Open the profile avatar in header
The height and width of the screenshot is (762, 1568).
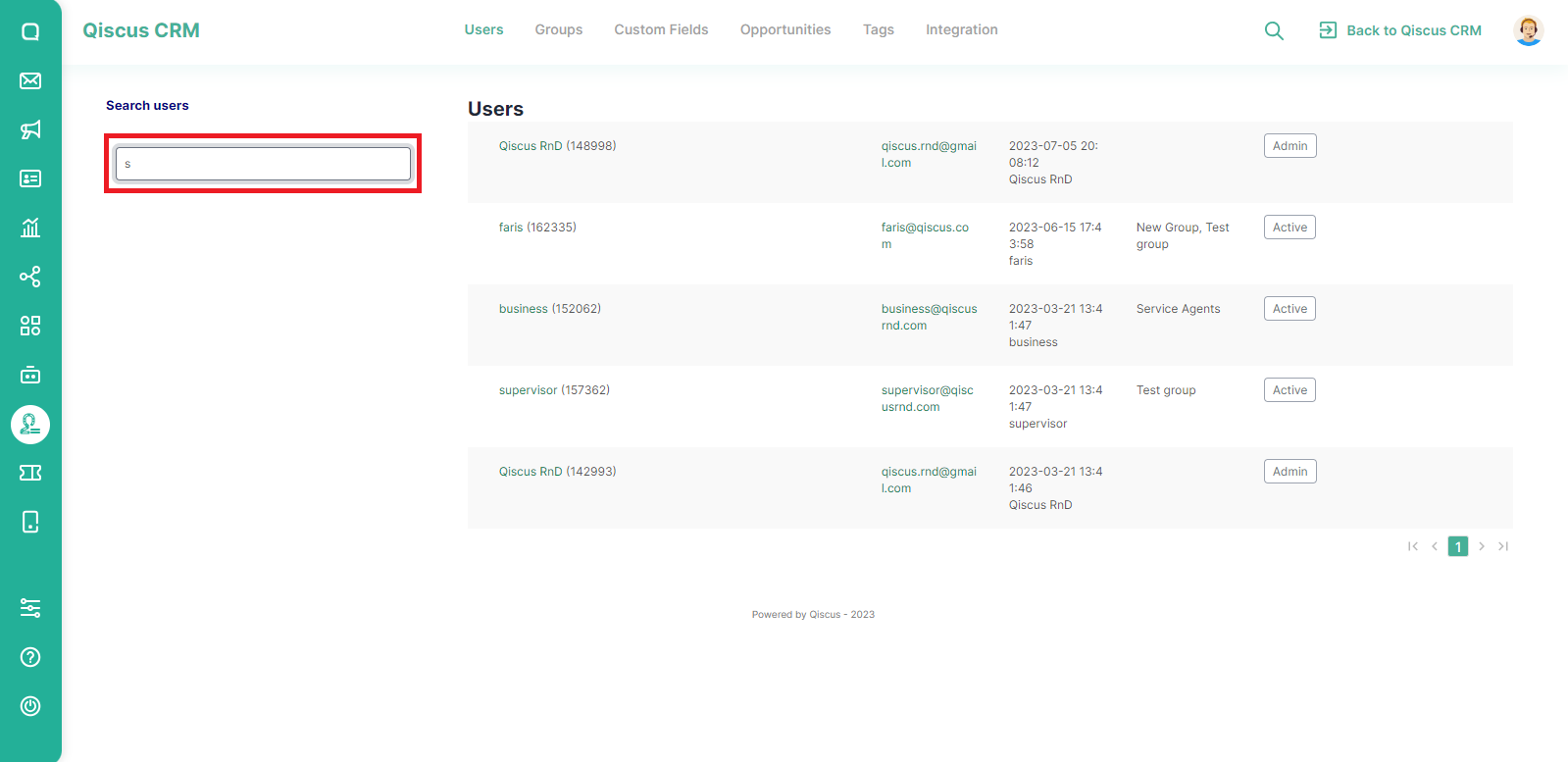click(x=1528, y=30)
